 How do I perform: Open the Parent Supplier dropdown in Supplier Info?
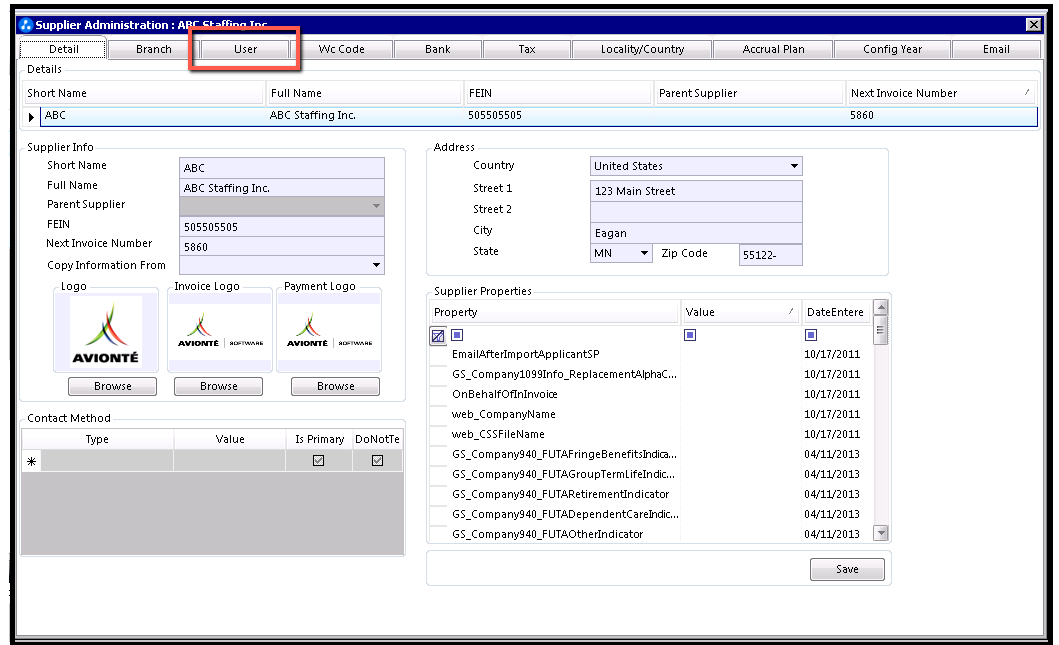(376, 206)
